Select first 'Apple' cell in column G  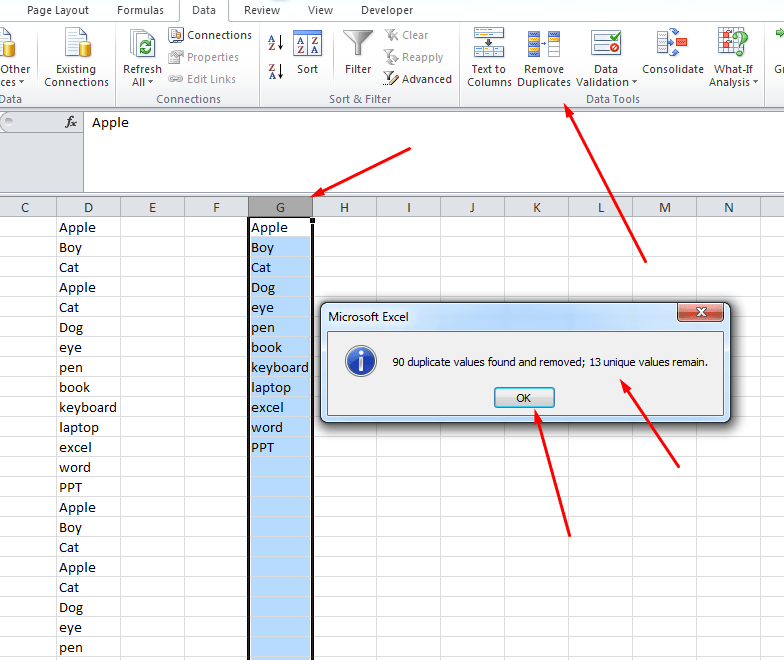click(x=280, y=227)
